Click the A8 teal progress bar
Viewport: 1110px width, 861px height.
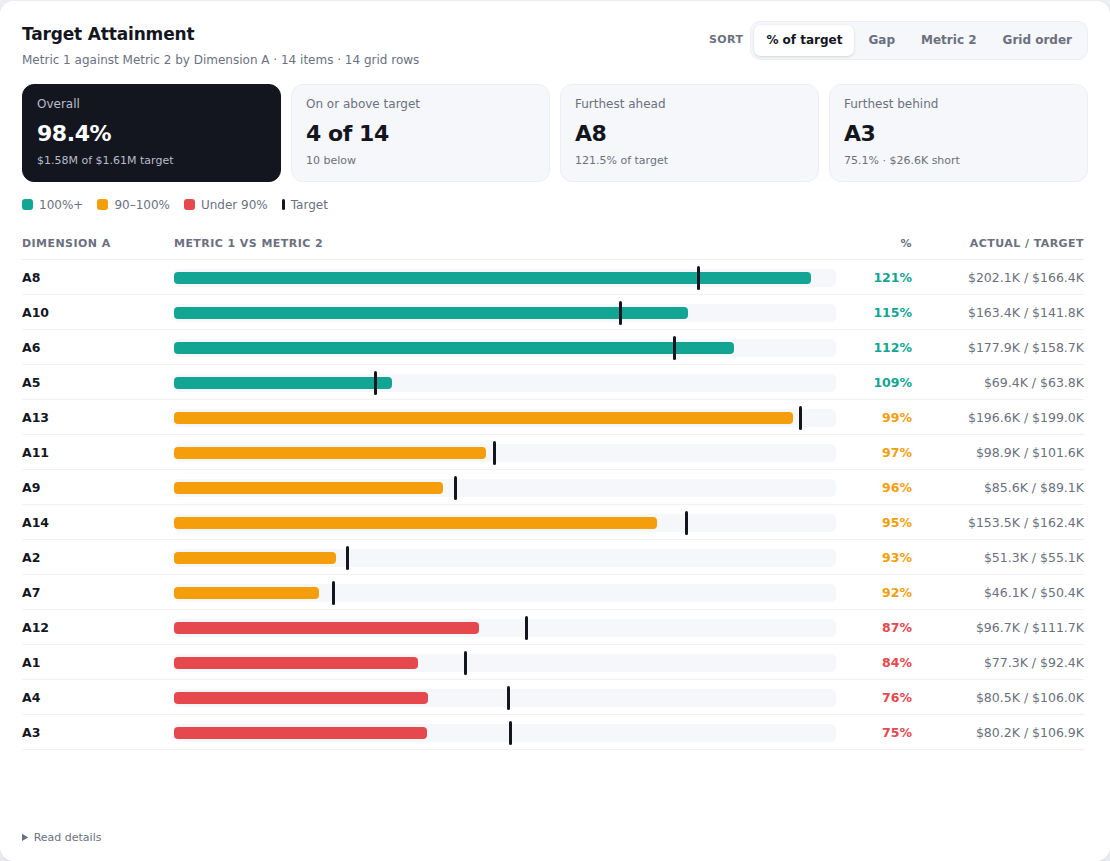tap(492, 278)
